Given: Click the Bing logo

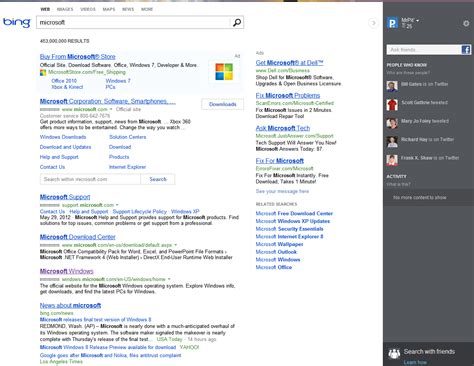Looking at the screenshot, I should point(16,22).
